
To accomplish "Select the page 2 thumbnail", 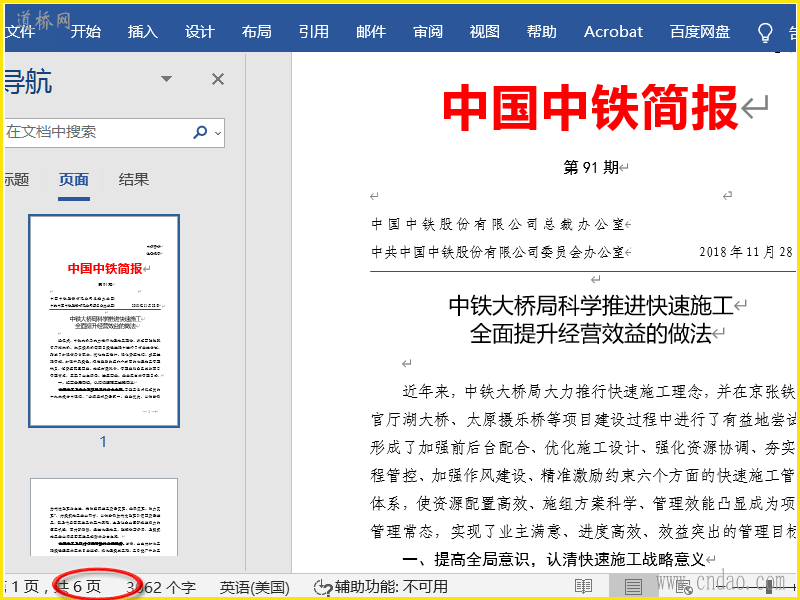I will click(x=104, y=517).
